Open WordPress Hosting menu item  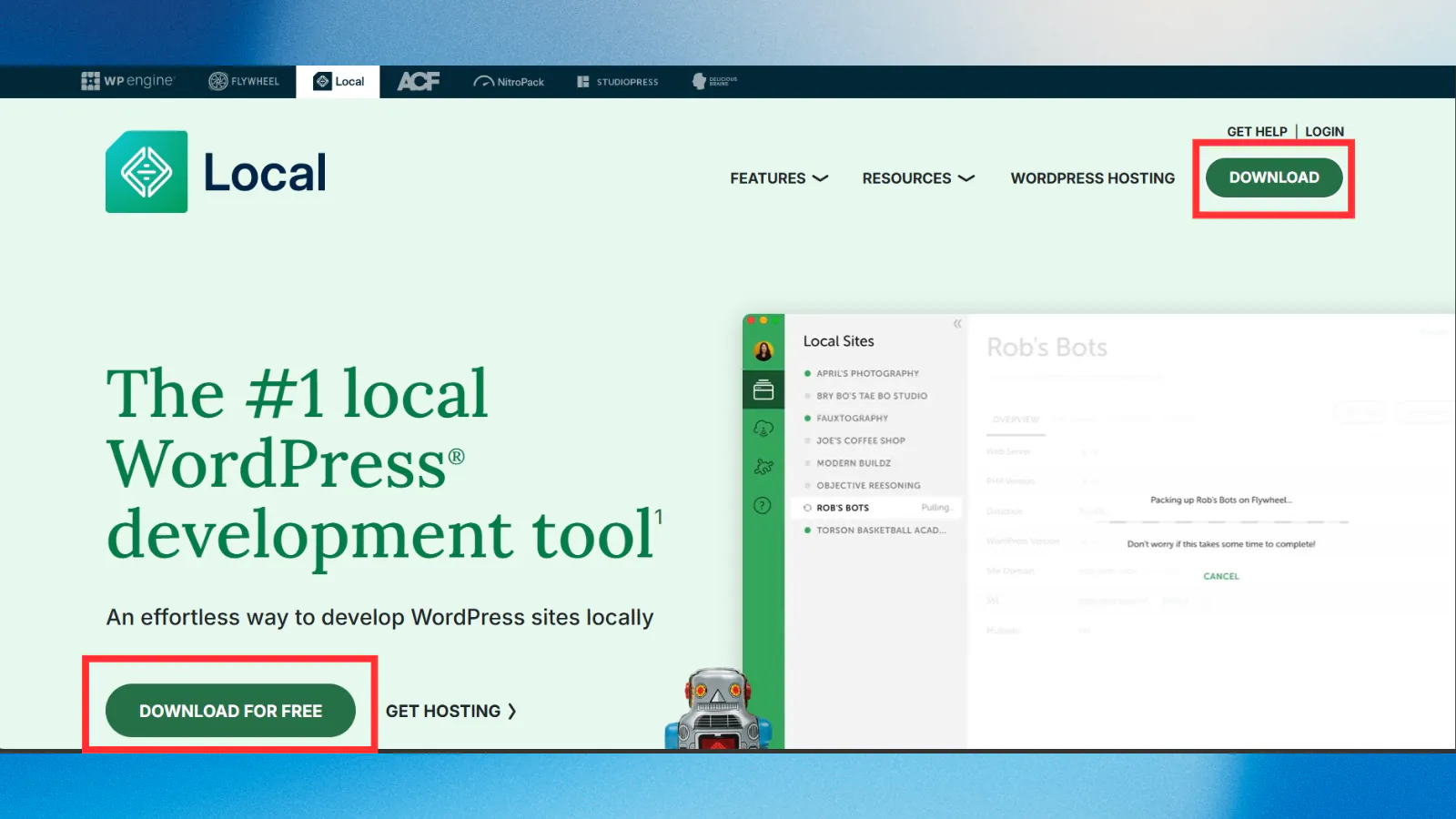1092,178
